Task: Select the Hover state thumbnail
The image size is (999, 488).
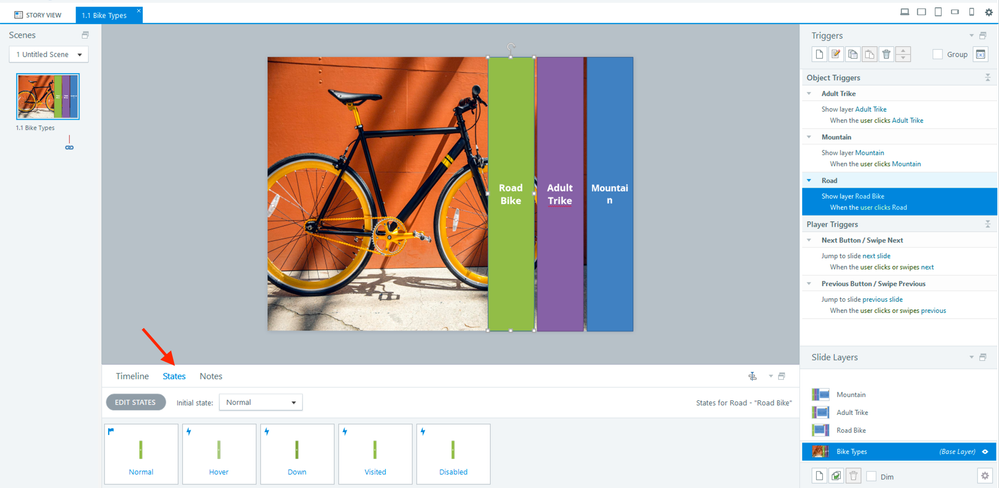Action: click(219, 454)
